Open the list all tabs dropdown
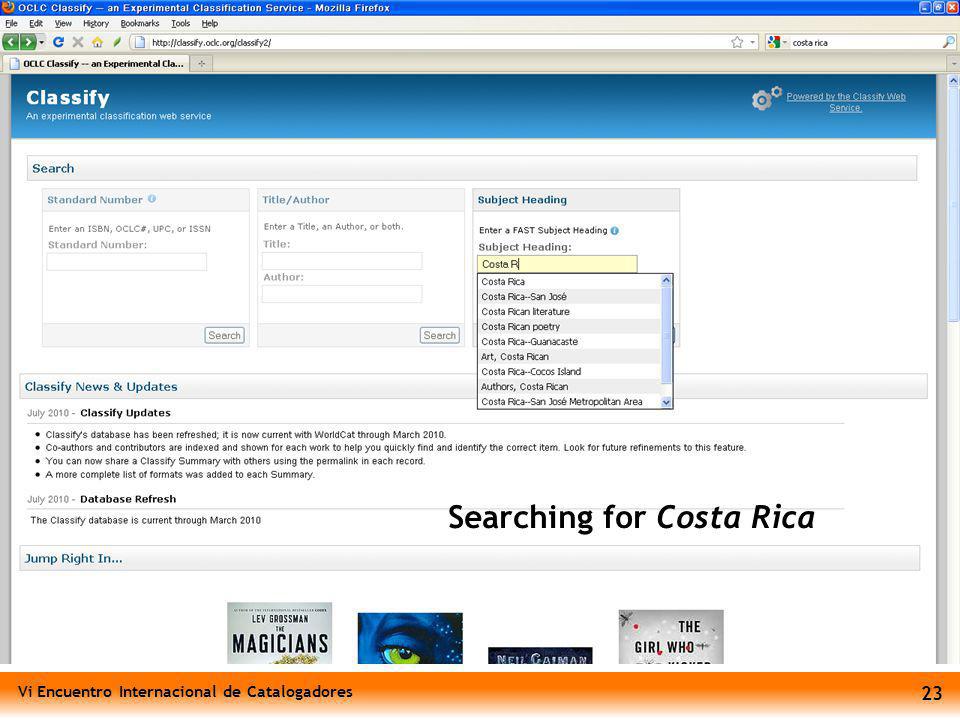This screenshot has width=960, height=720. 953,63
